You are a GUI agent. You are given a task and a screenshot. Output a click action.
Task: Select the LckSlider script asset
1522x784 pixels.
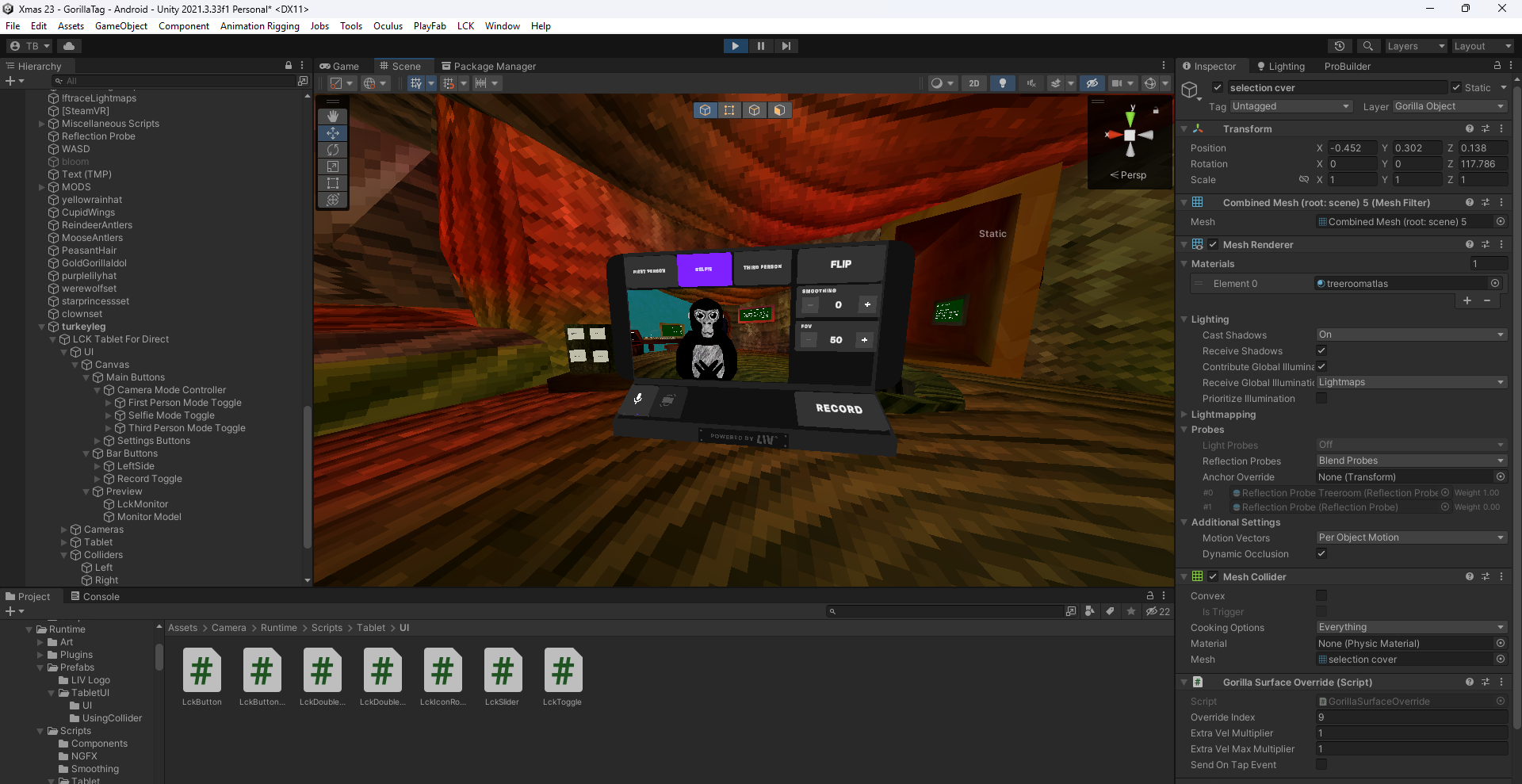tap(503, 676)
